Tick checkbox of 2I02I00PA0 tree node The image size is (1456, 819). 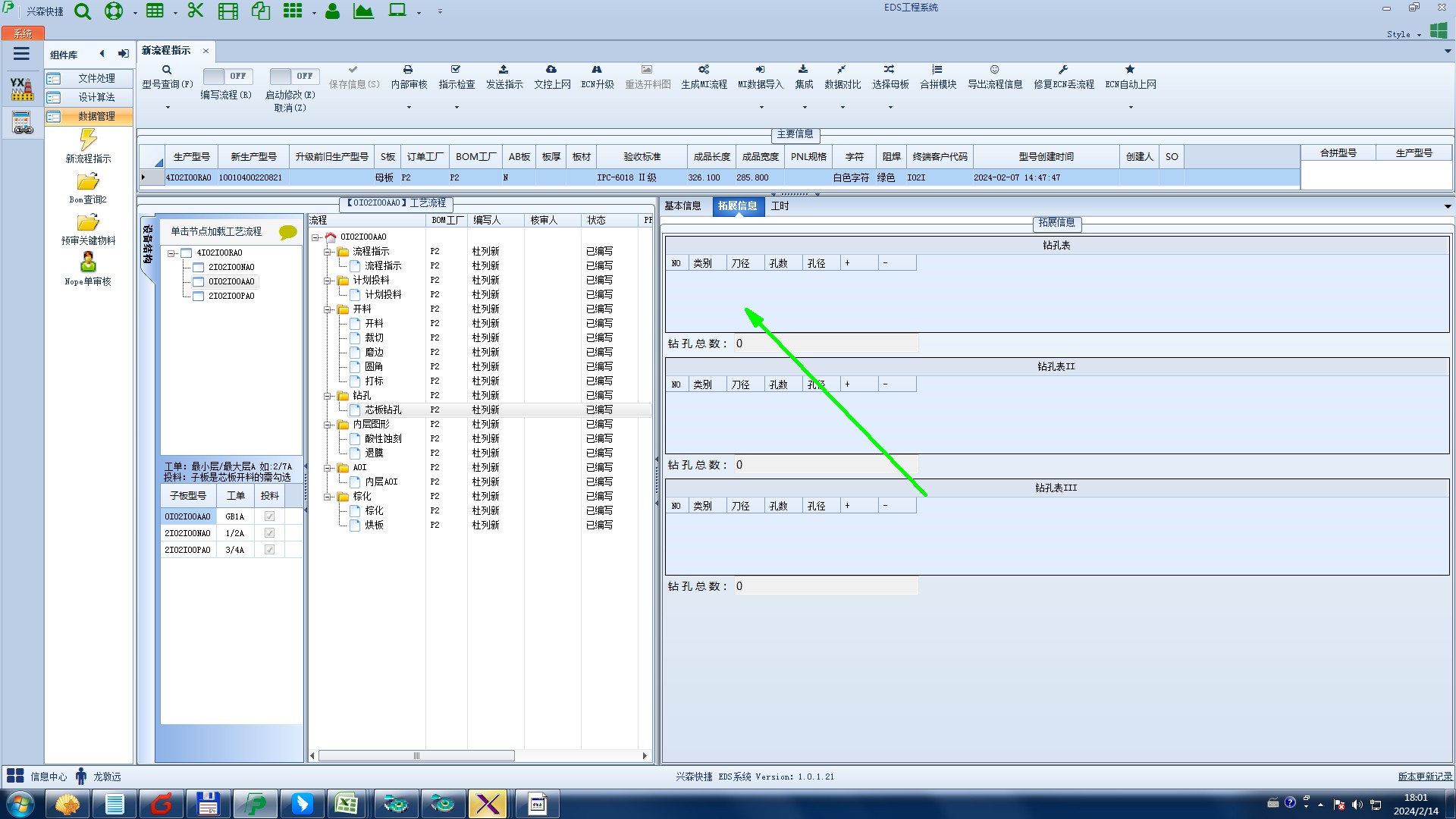click(198, 297)
